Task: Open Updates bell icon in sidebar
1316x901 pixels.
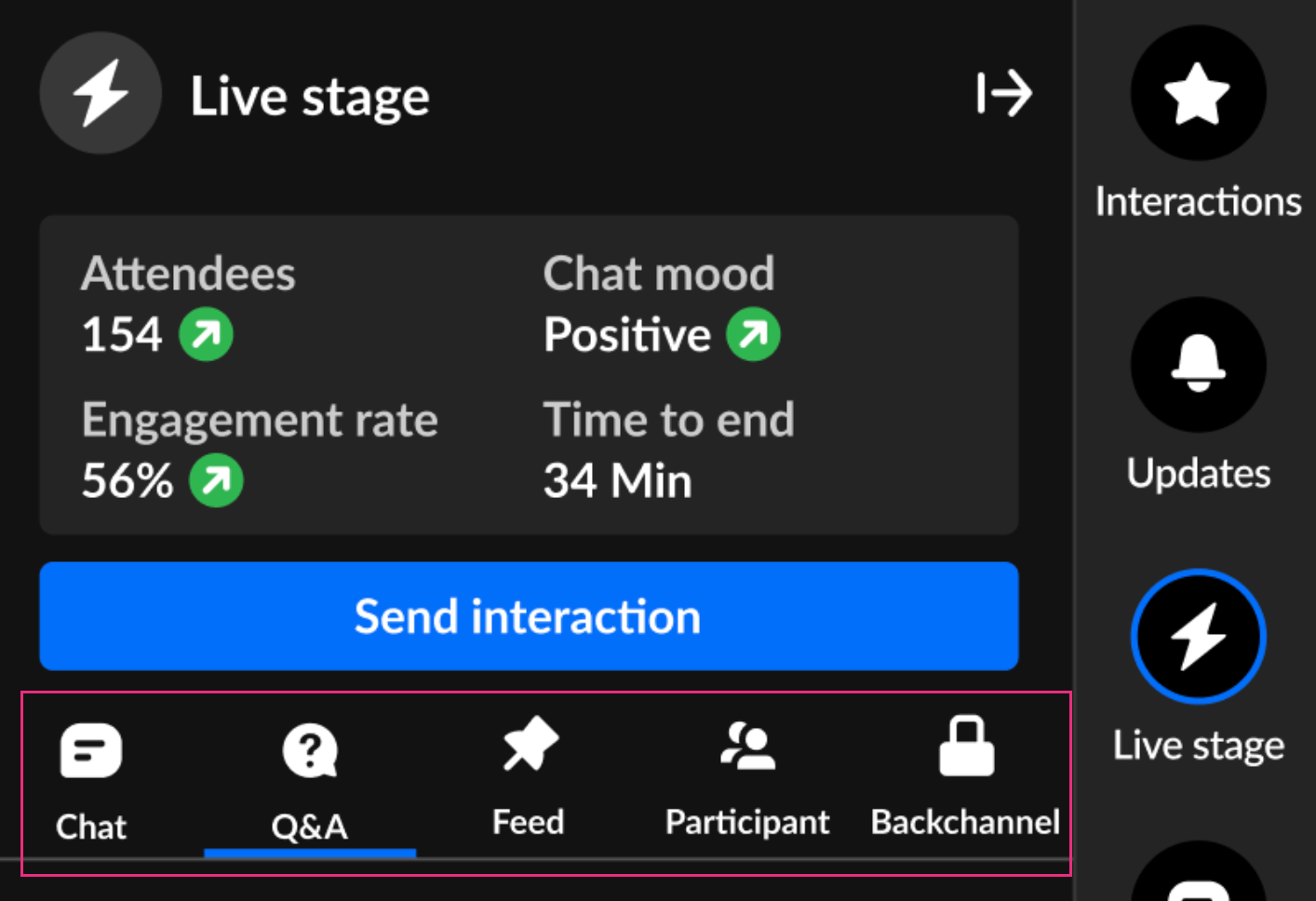Action: tap(1198, 365)
